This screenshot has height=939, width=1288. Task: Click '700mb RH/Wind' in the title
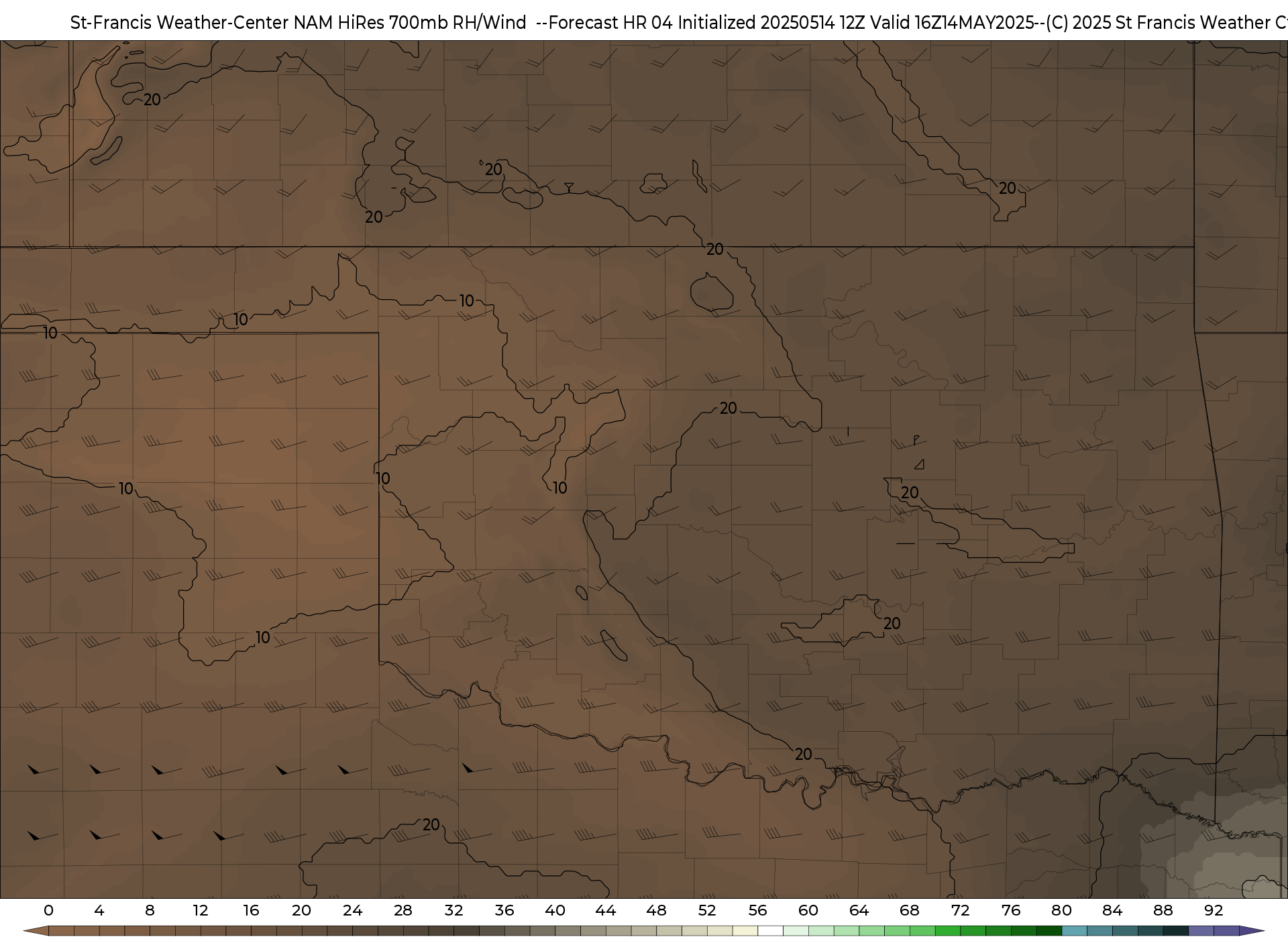(458, 23)
